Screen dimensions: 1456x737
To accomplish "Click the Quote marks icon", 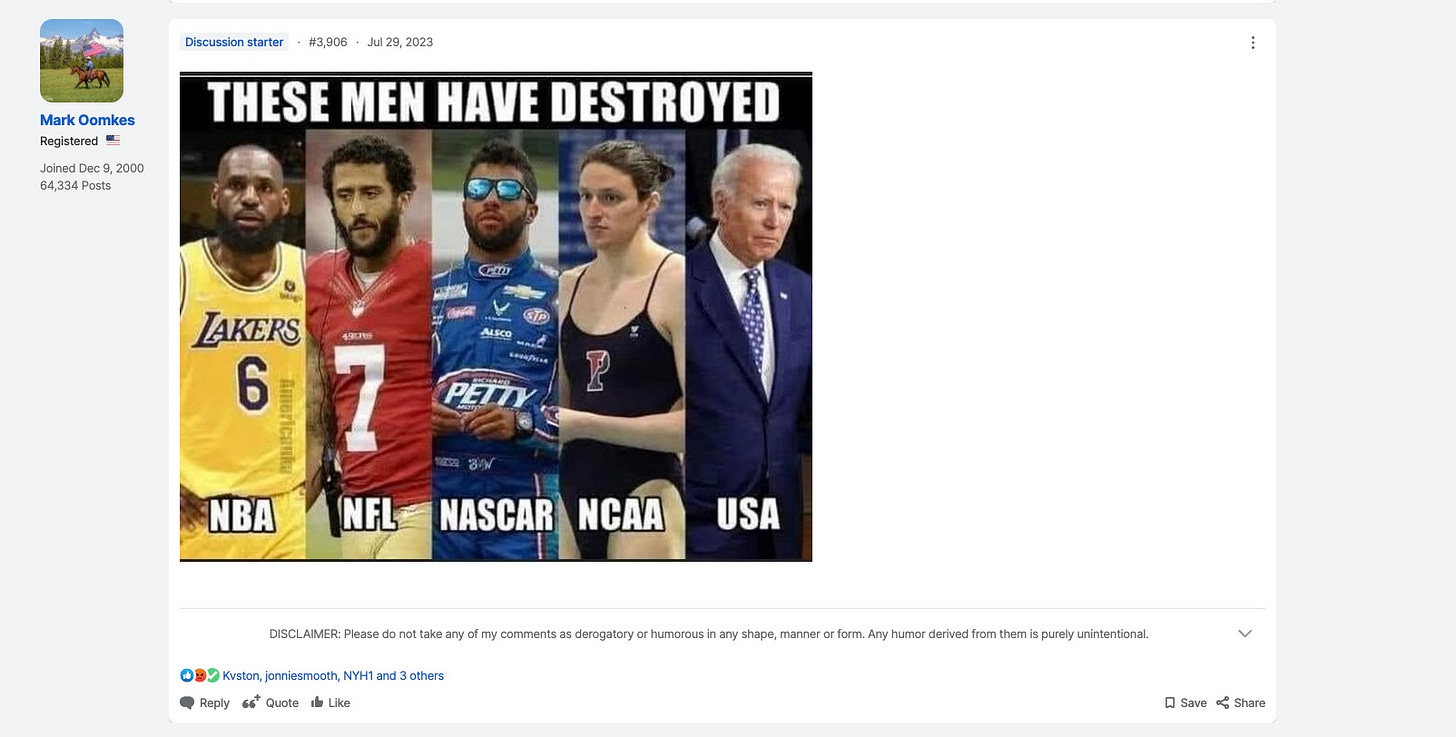I will pyautogui.click(x=252, y=702).
